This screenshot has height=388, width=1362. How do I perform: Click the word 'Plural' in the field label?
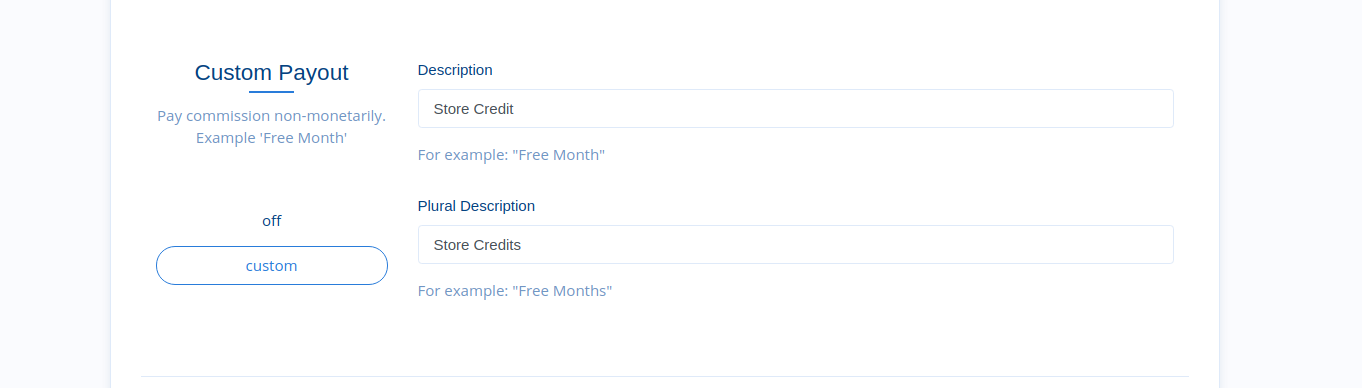[x=437, y=206]
